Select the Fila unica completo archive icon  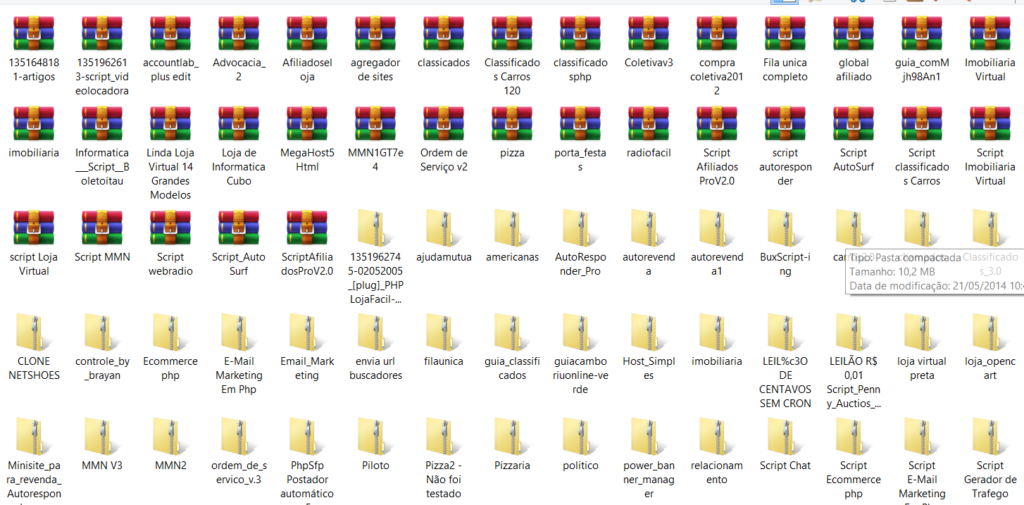tap(785, 33)
